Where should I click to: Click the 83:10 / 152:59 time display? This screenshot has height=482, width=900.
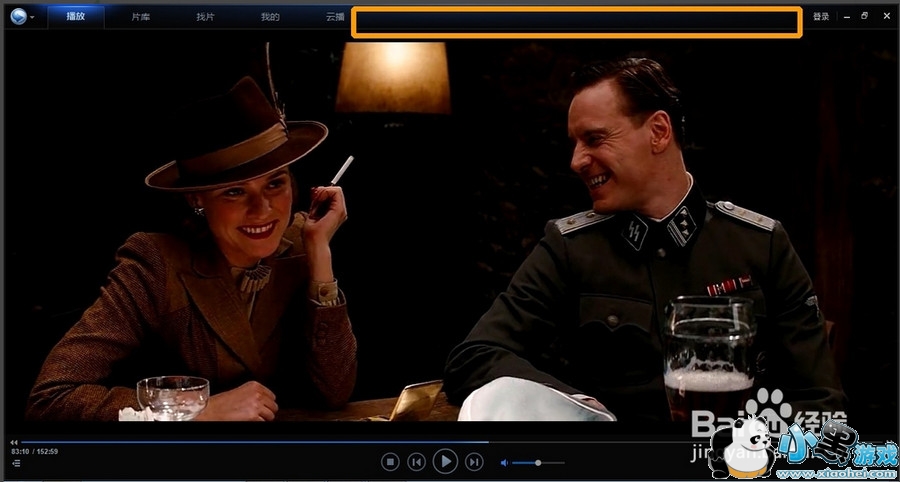pos(34,452)
